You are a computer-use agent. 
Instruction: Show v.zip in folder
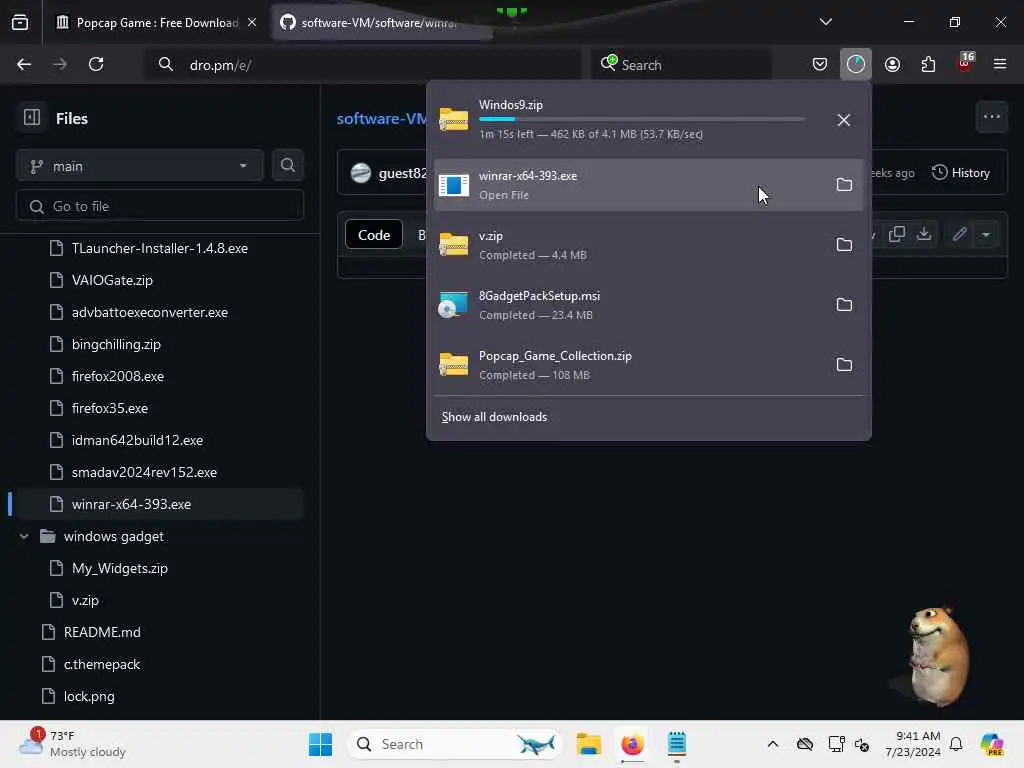pyautogui.click(x=844, y=245)
